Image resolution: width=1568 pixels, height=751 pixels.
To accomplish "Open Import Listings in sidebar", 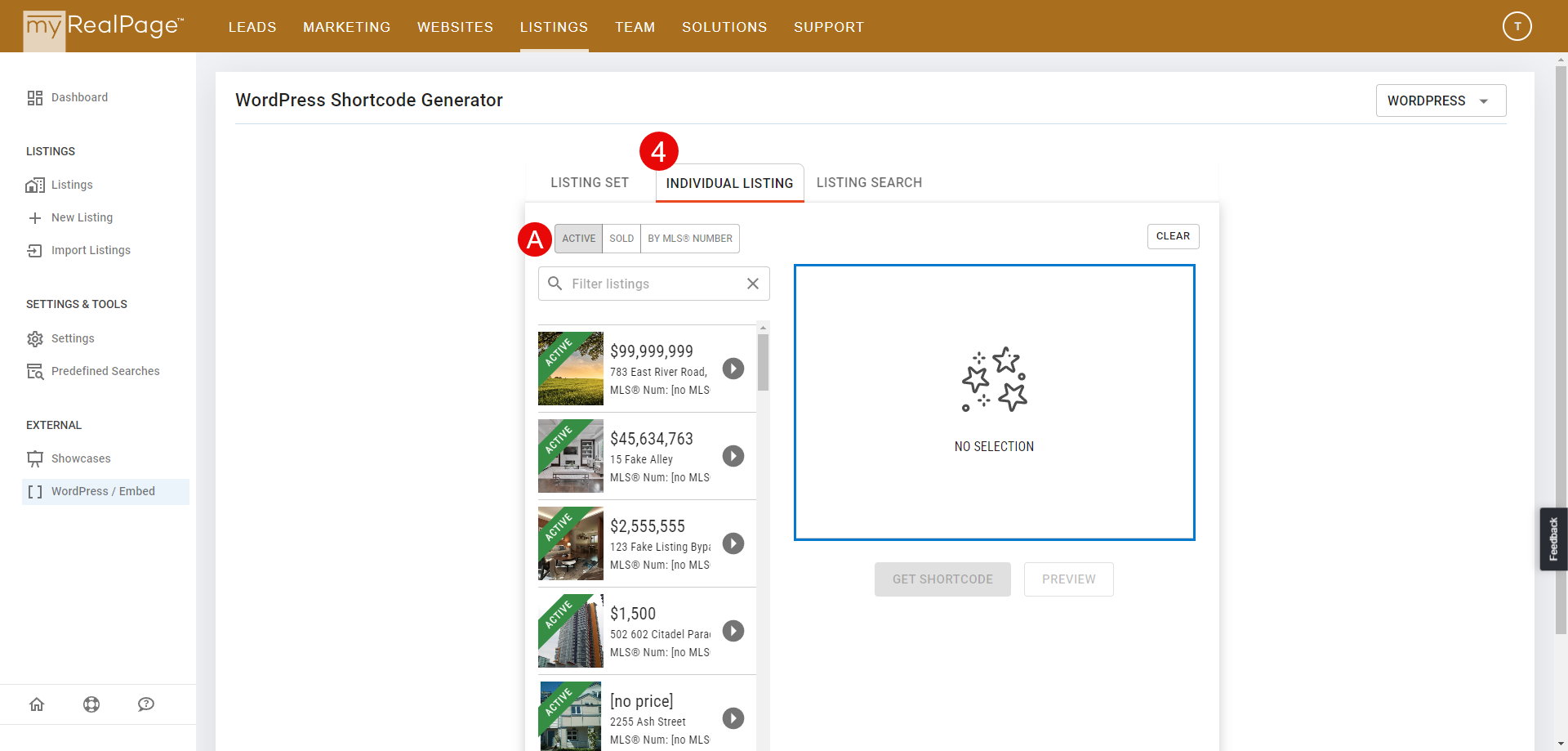I will pos(91,250).
